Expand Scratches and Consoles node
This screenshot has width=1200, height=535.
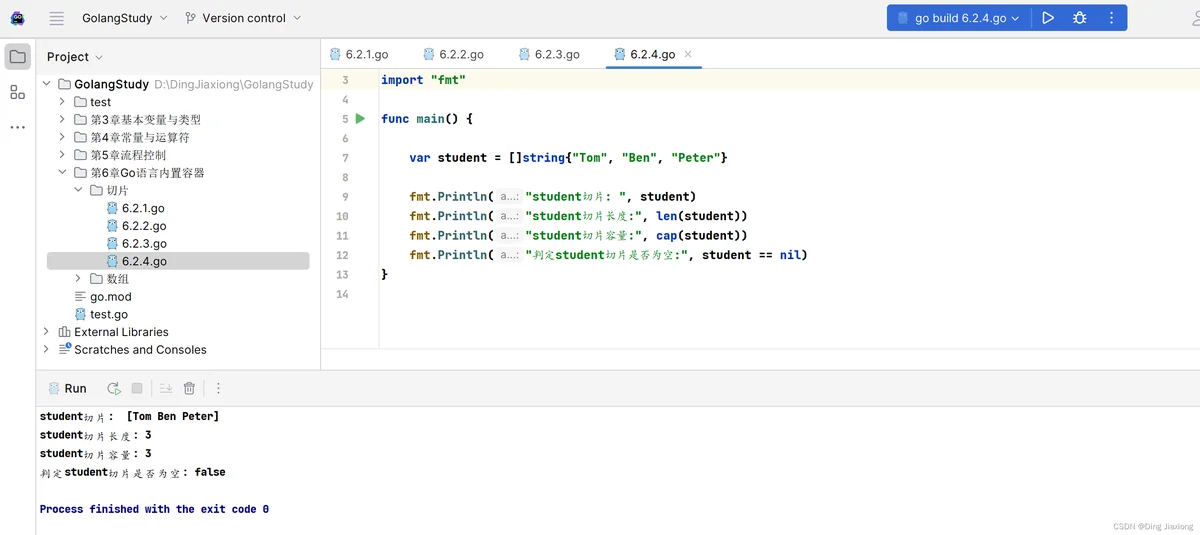pos(47,350)
